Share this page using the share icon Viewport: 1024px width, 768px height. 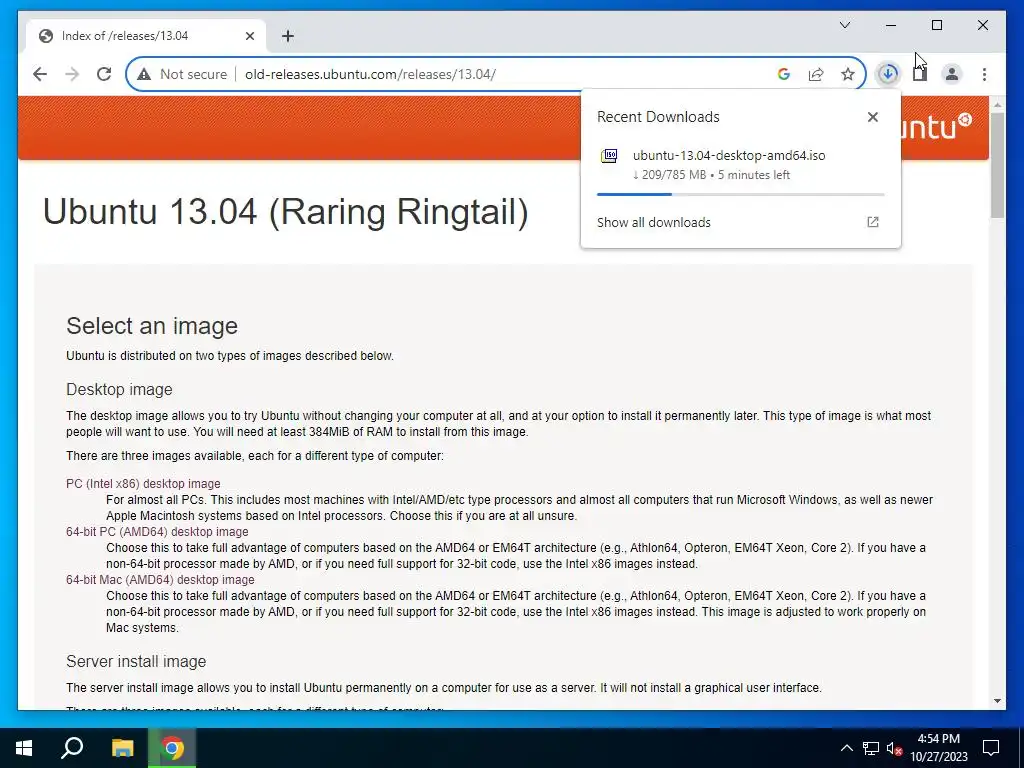[816, 74]
